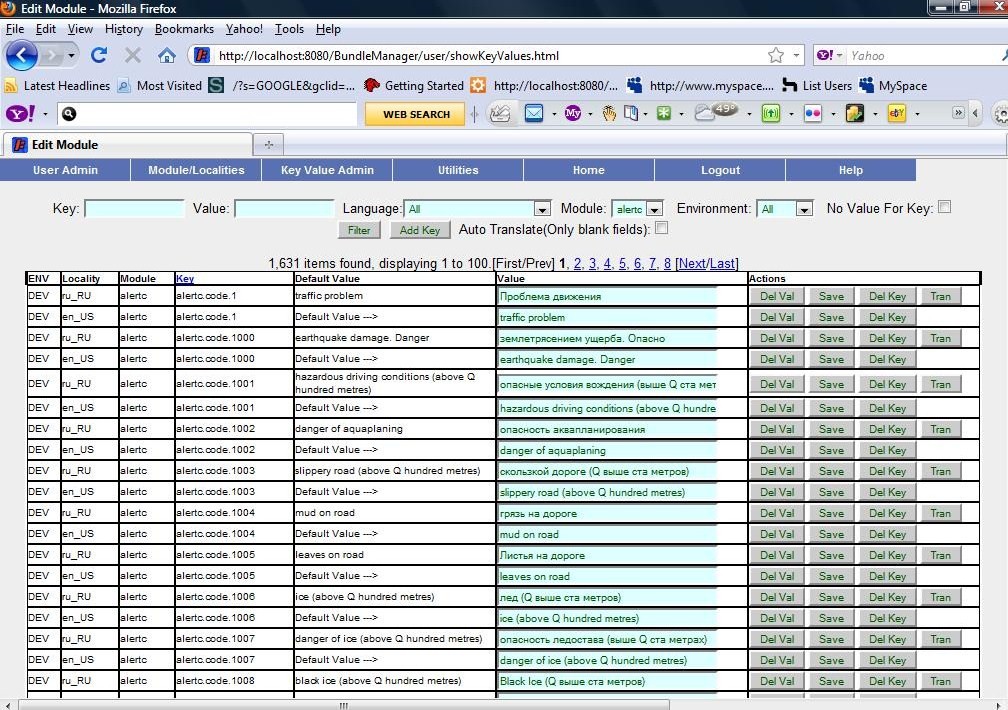This screenshot has width=1008, height=710.
Task: Click the Flickr icon in Yahoo toolbar
Action: pyautogui.click(x=813, y=114)
